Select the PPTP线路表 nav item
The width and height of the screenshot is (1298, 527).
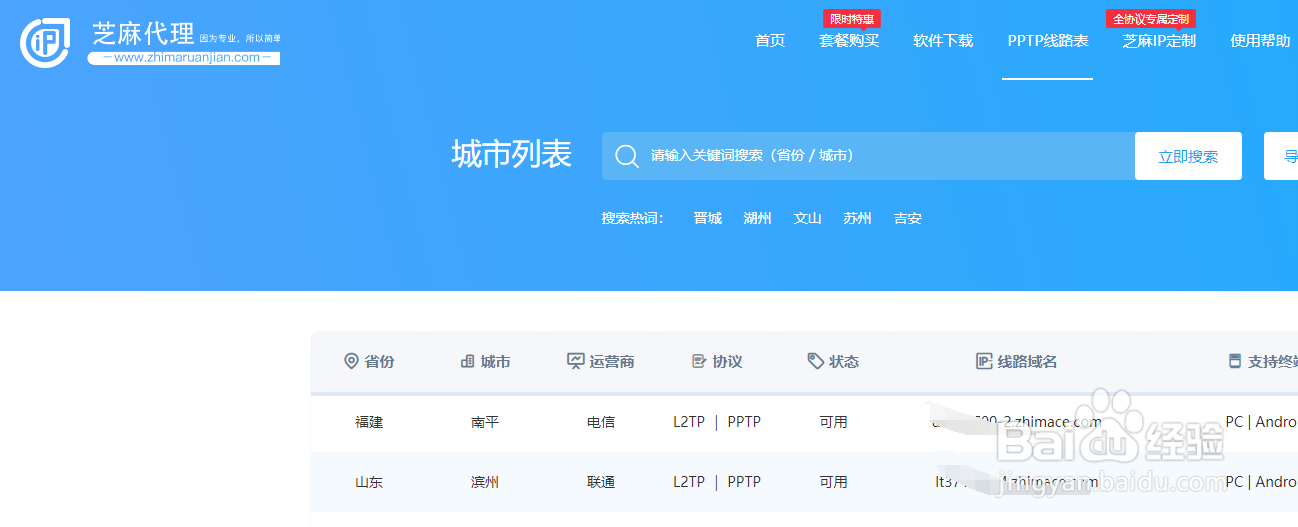[1048, 41]
